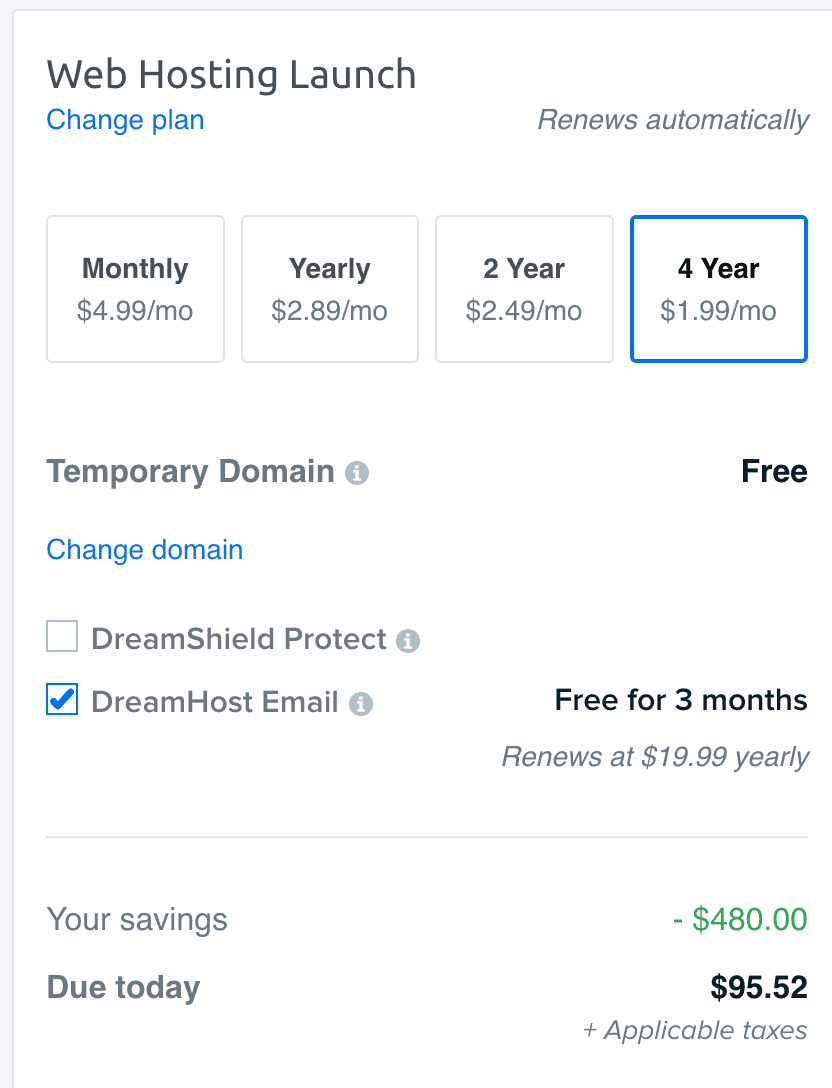Select the 2 Year billing plan
This screenshot has height=1088, width=832.
click(524, 288)
